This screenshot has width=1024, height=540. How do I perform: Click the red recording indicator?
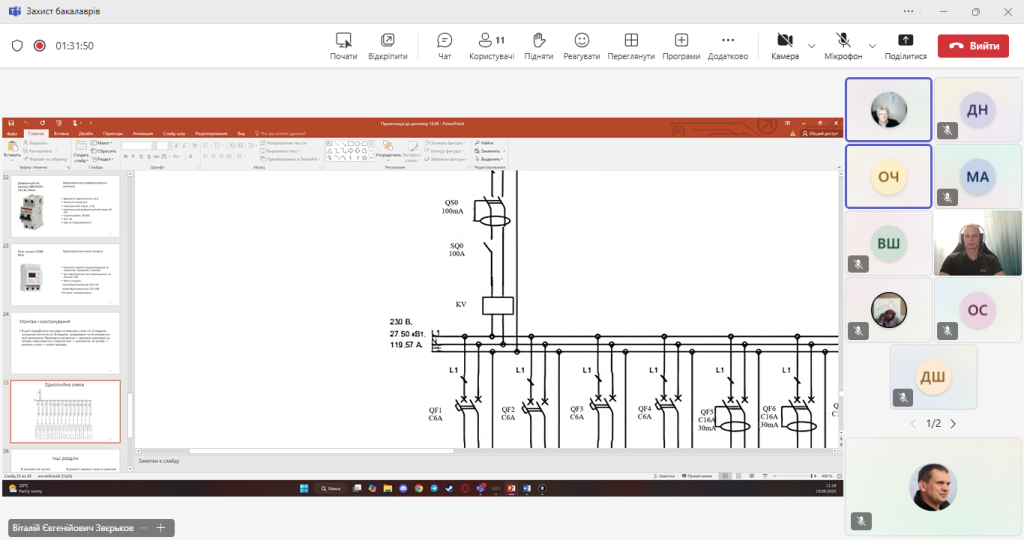click(x=40, y=45)
